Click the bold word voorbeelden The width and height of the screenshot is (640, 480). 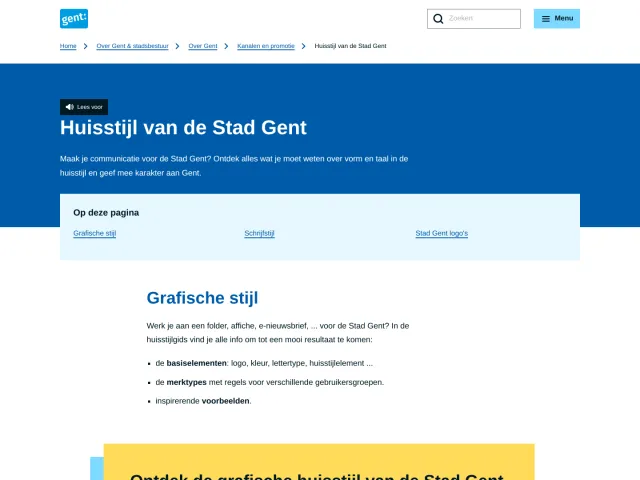(x=225, y=401)
